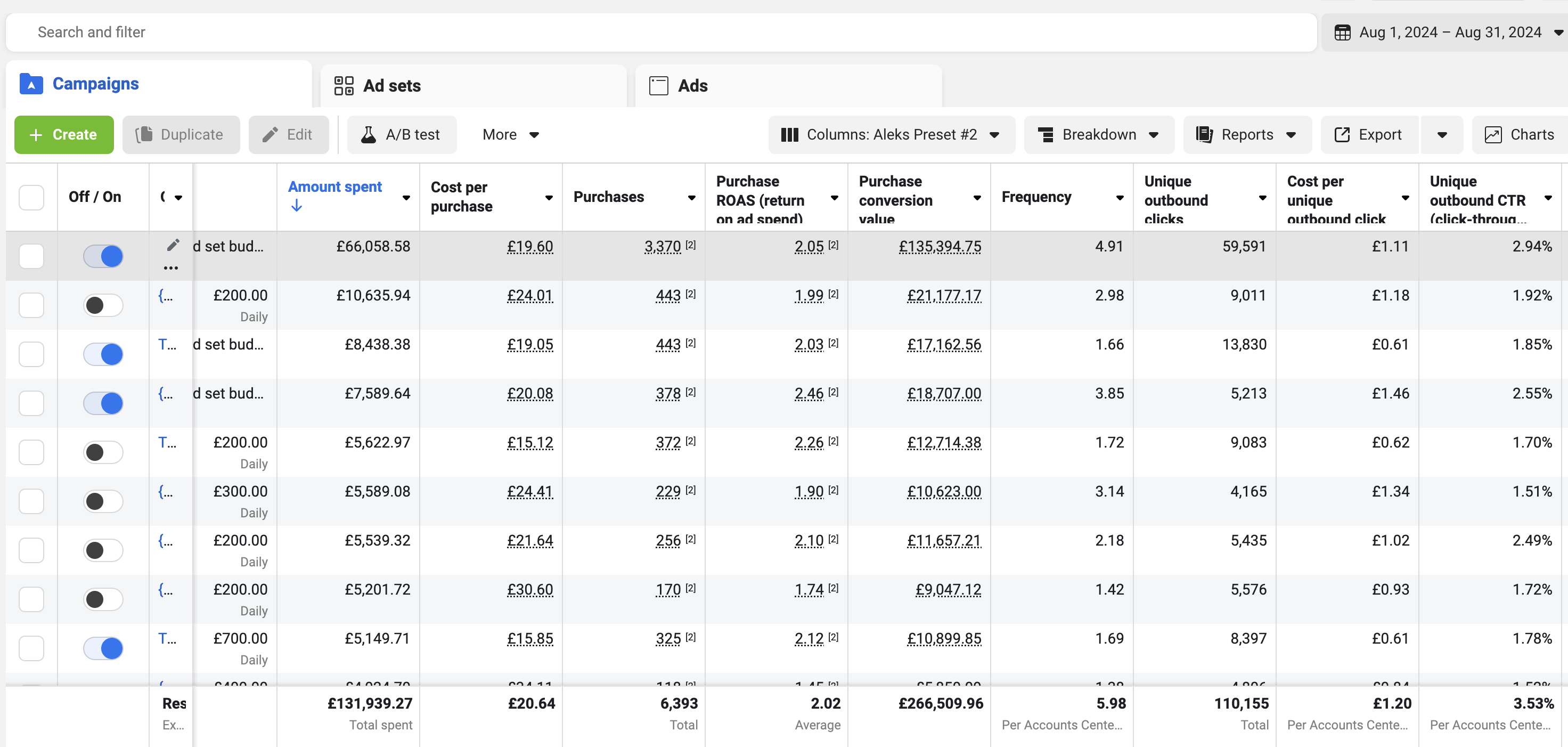Open the dropdown arrow next to Export
Image resolution: width=1568 pixels, height=747 pixels.
[1441, 135]
